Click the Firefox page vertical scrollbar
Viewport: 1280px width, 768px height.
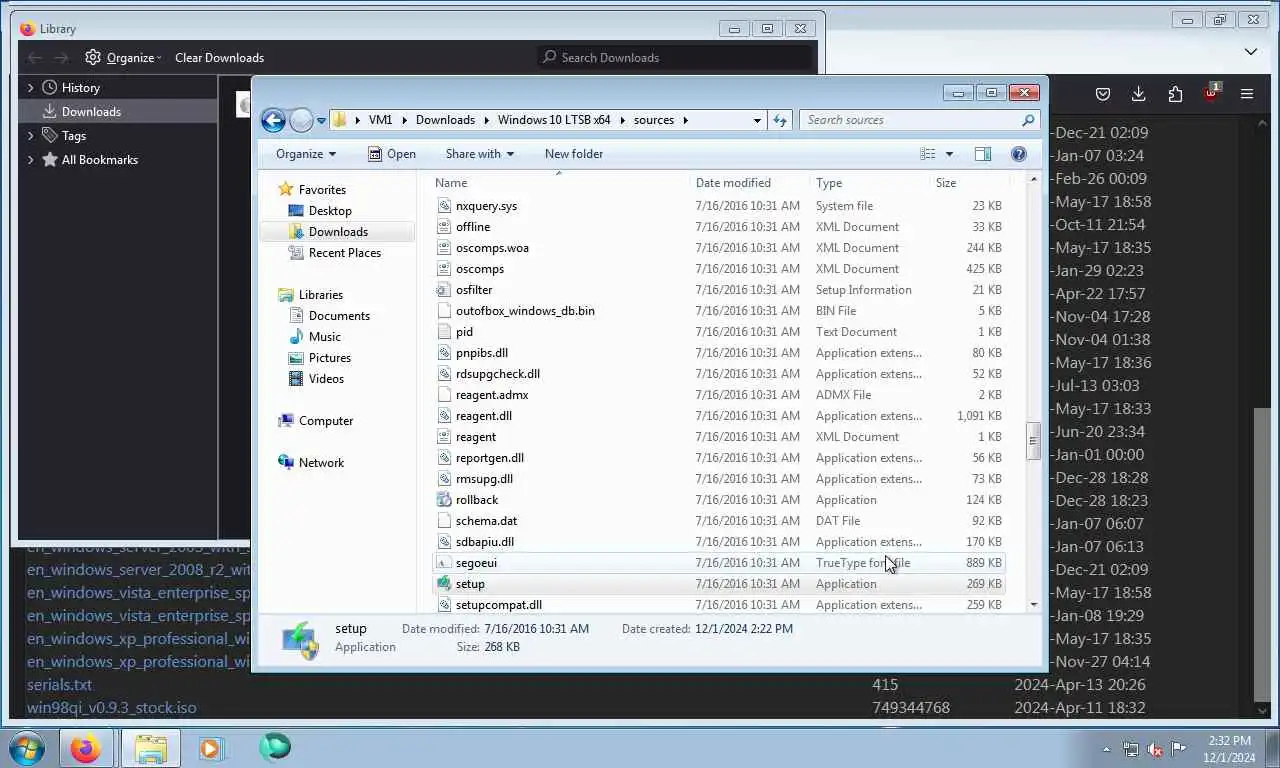click(x=1262, y=555)
